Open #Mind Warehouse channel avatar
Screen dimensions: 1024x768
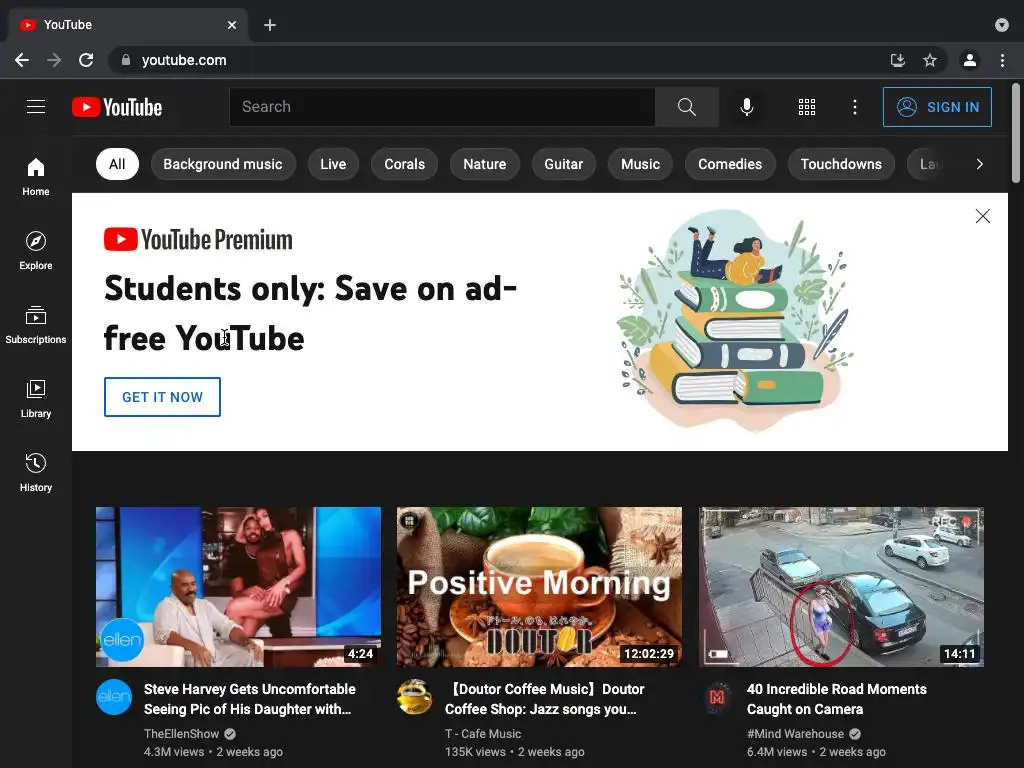tap(716, 697)
